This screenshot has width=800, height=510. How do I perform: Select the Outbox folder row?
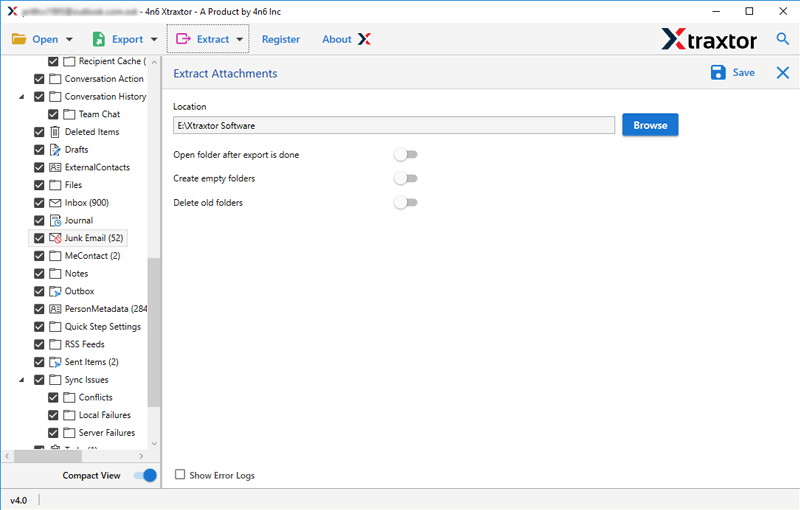pos(79,291)
